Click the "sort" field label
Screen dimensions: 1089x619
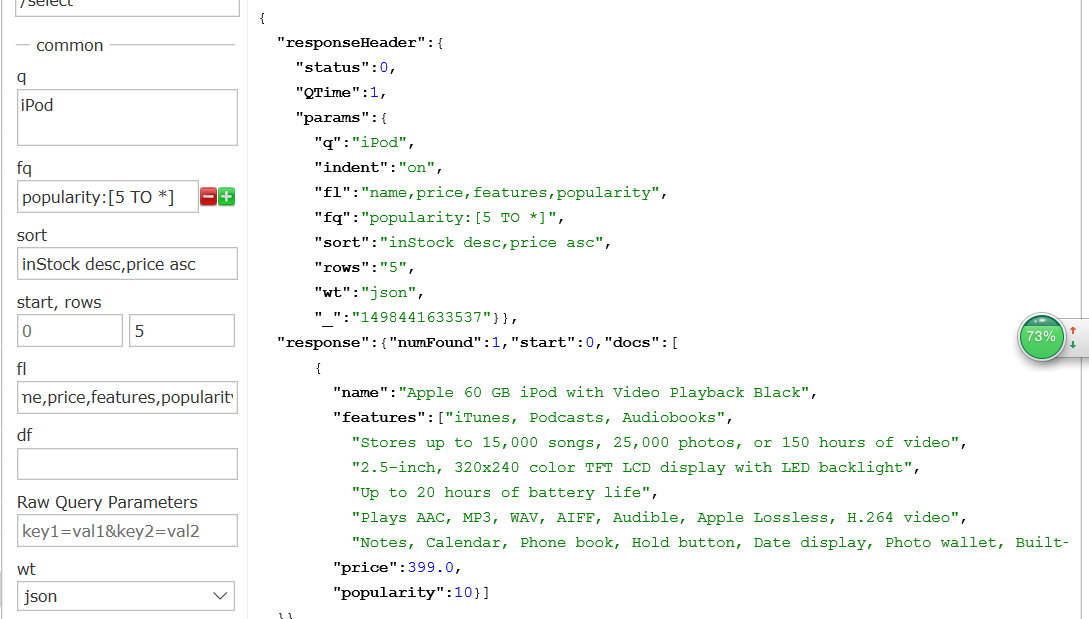(32, 236)
